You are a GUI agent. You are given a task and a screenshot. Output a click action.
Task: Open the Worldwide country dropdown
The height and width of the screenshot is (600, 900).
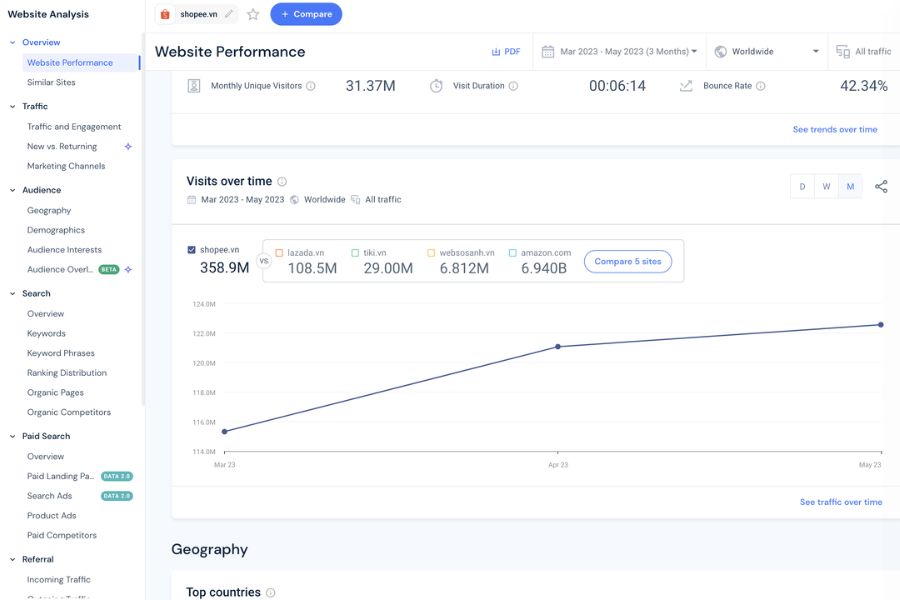pos(766,52)
